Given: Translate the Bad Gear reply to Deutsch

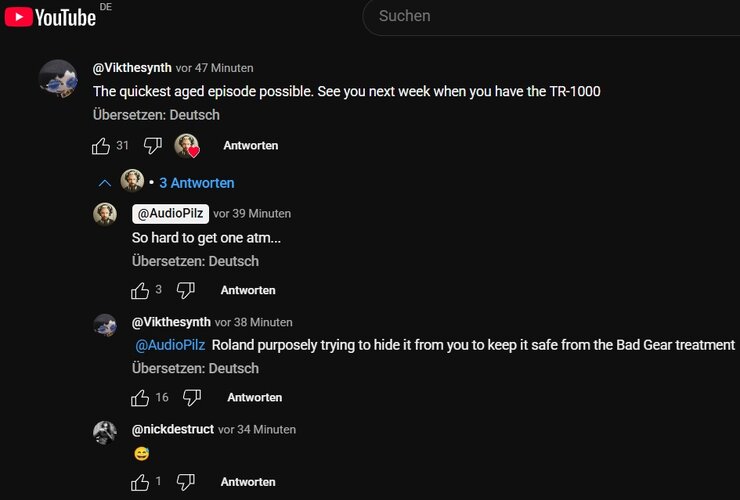Looking at the screenshot, I should click(195, 368).
